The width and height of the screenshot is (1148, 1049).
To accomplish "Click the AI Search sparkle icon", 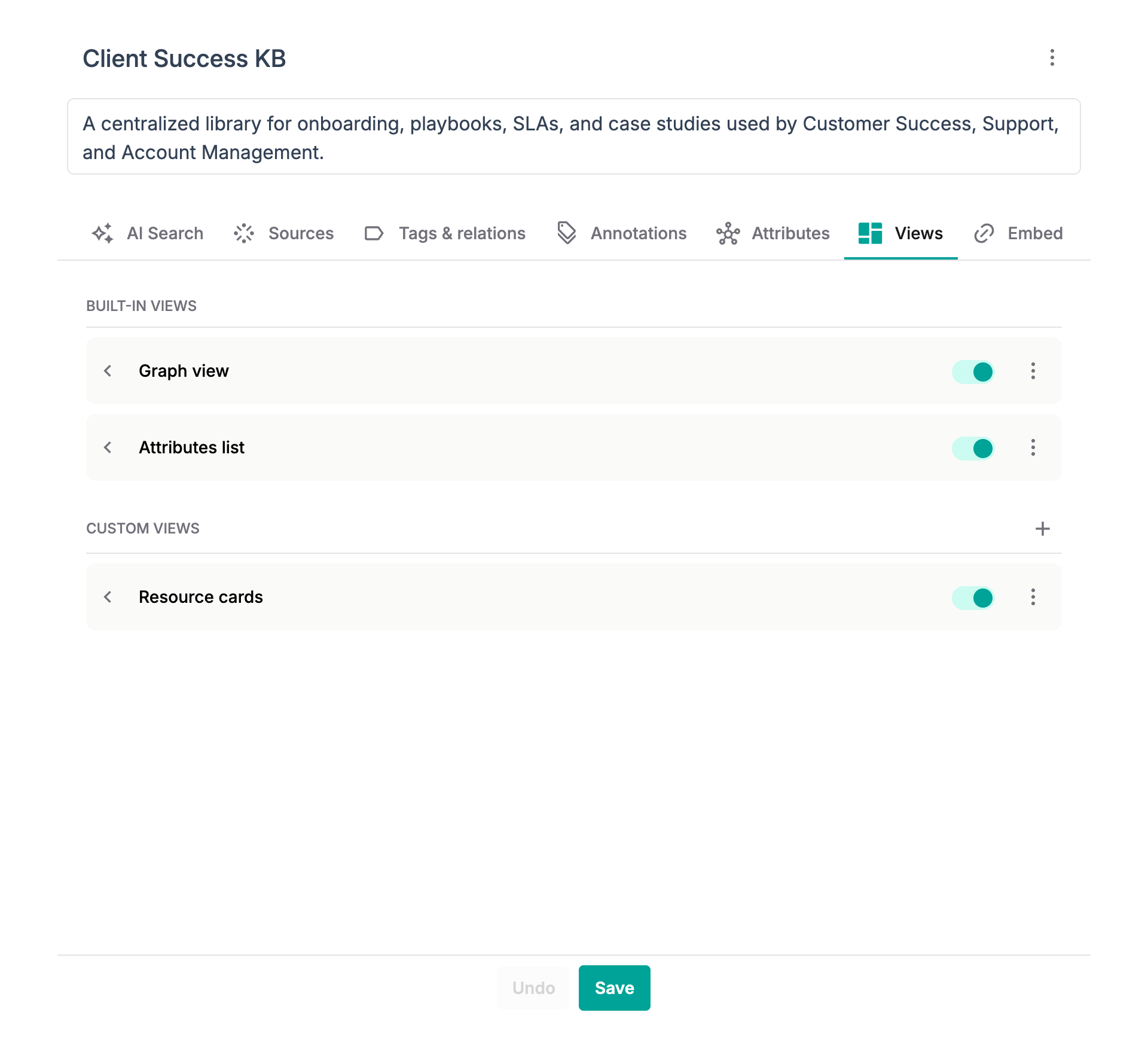I will click(102, 233).
